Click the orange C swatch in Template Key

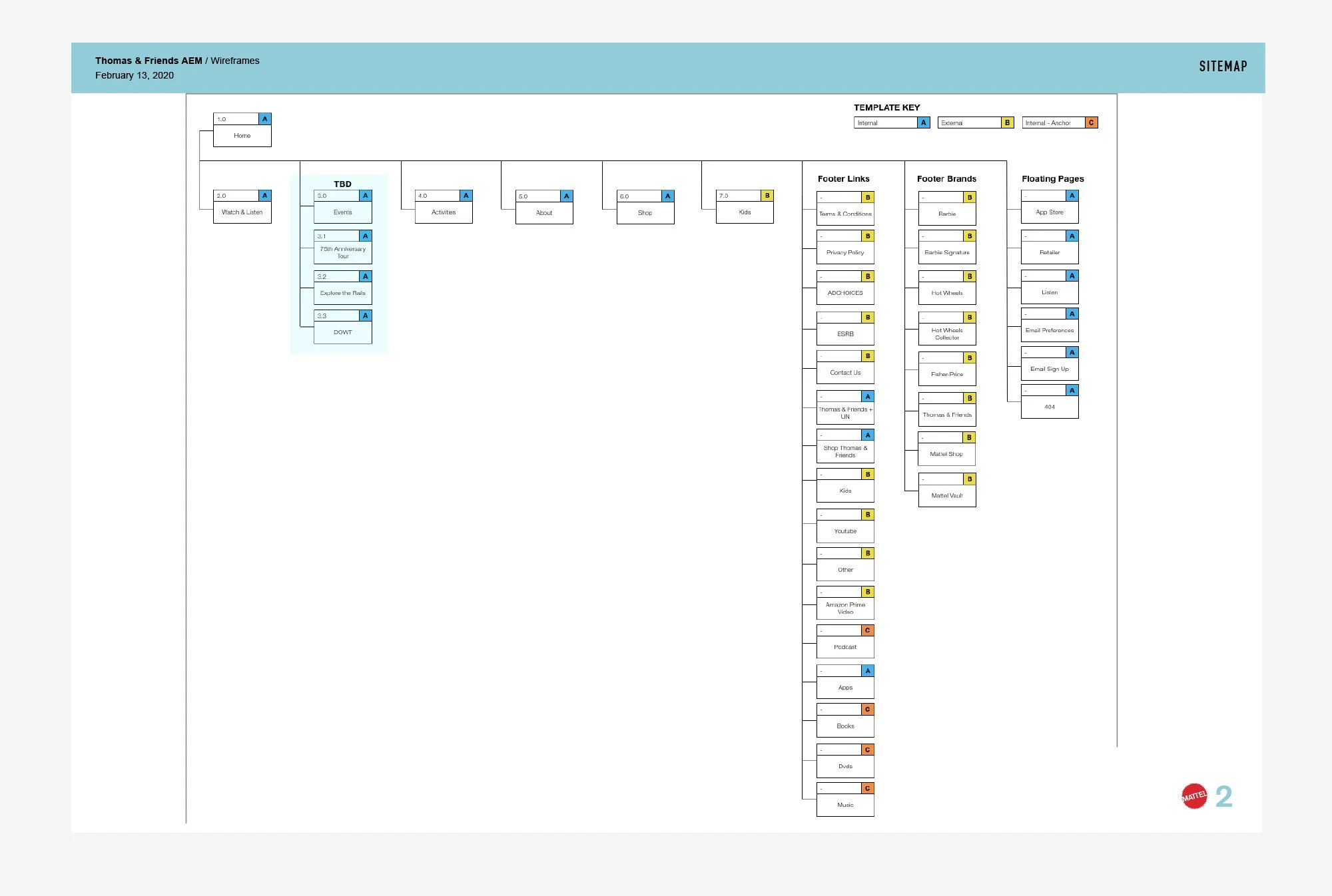click(x=1091, y=122)
